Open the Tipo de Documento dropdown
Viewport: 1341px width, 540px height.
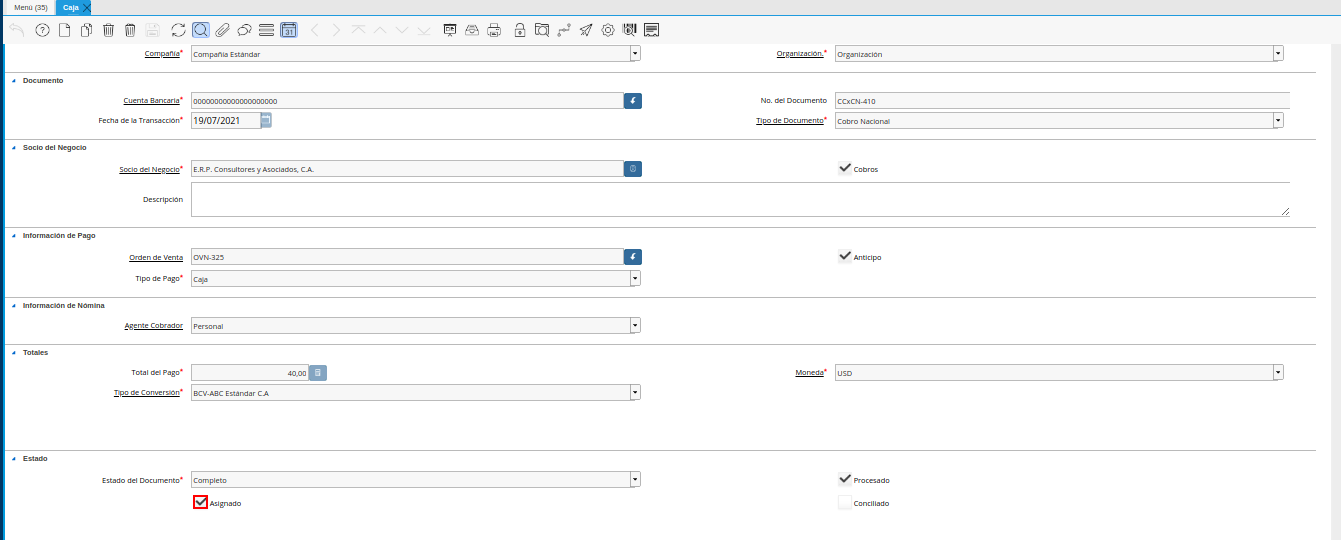pyautogui.click(x=1278, y=121)
